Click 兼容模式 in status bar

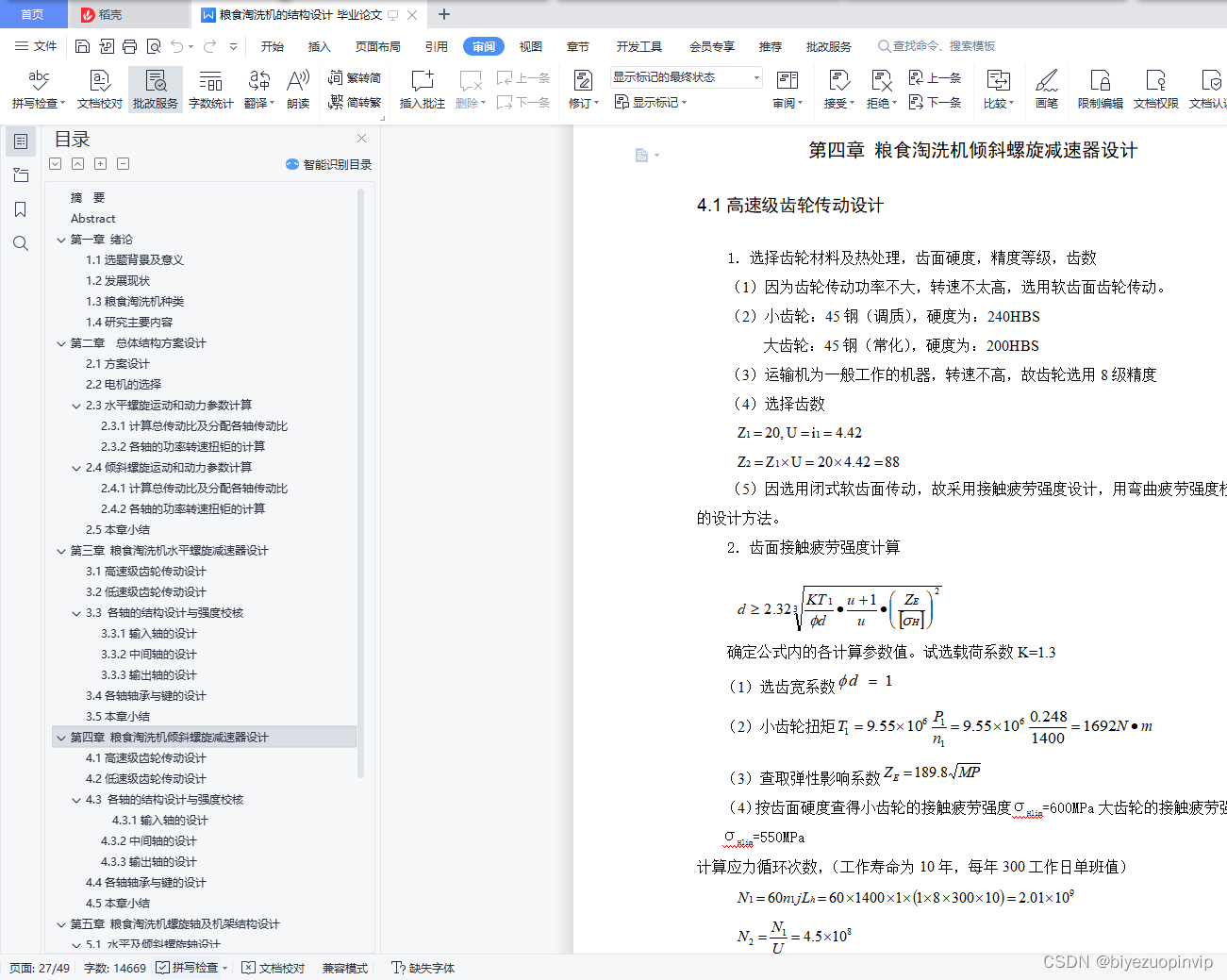345,968
